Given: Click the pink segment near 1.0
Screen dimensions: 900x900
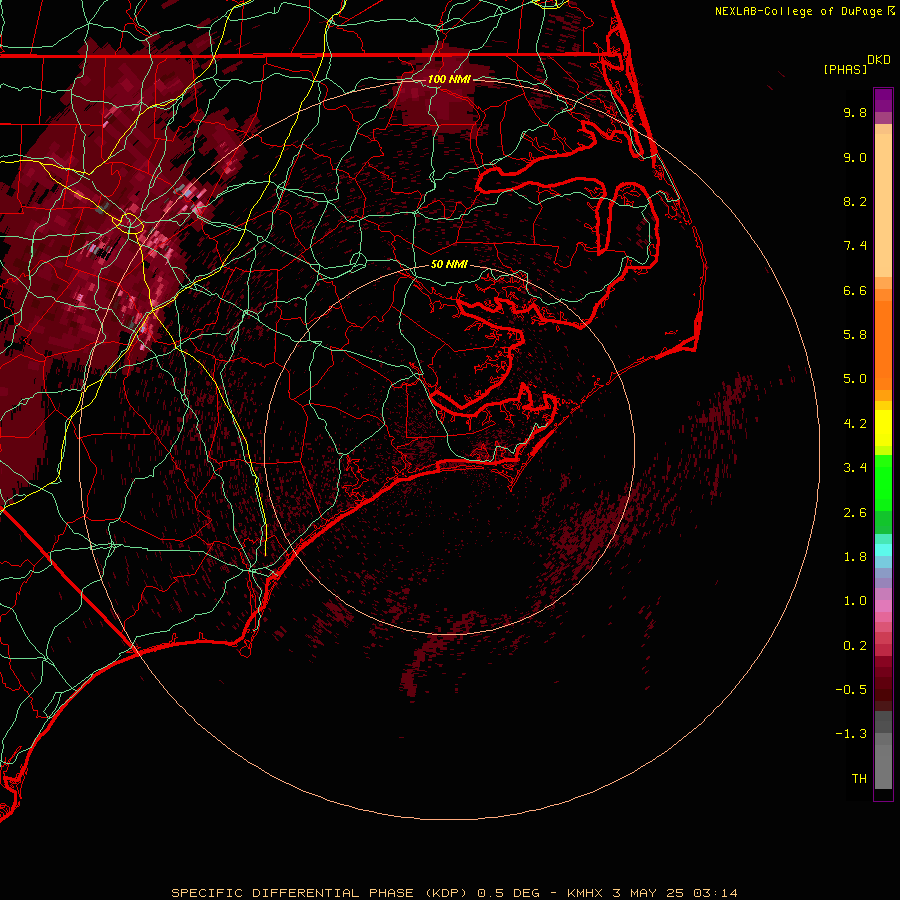Looking at the screenshot, I should coord(883,606).
